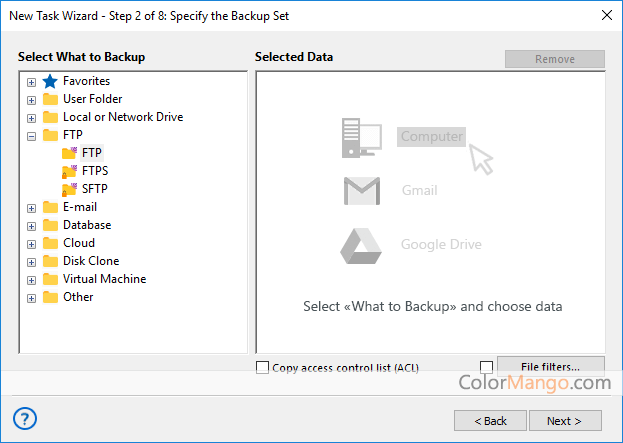The image size is (623, 443).
Task: Expand the Cloud tree node
Action: (31, 243)
